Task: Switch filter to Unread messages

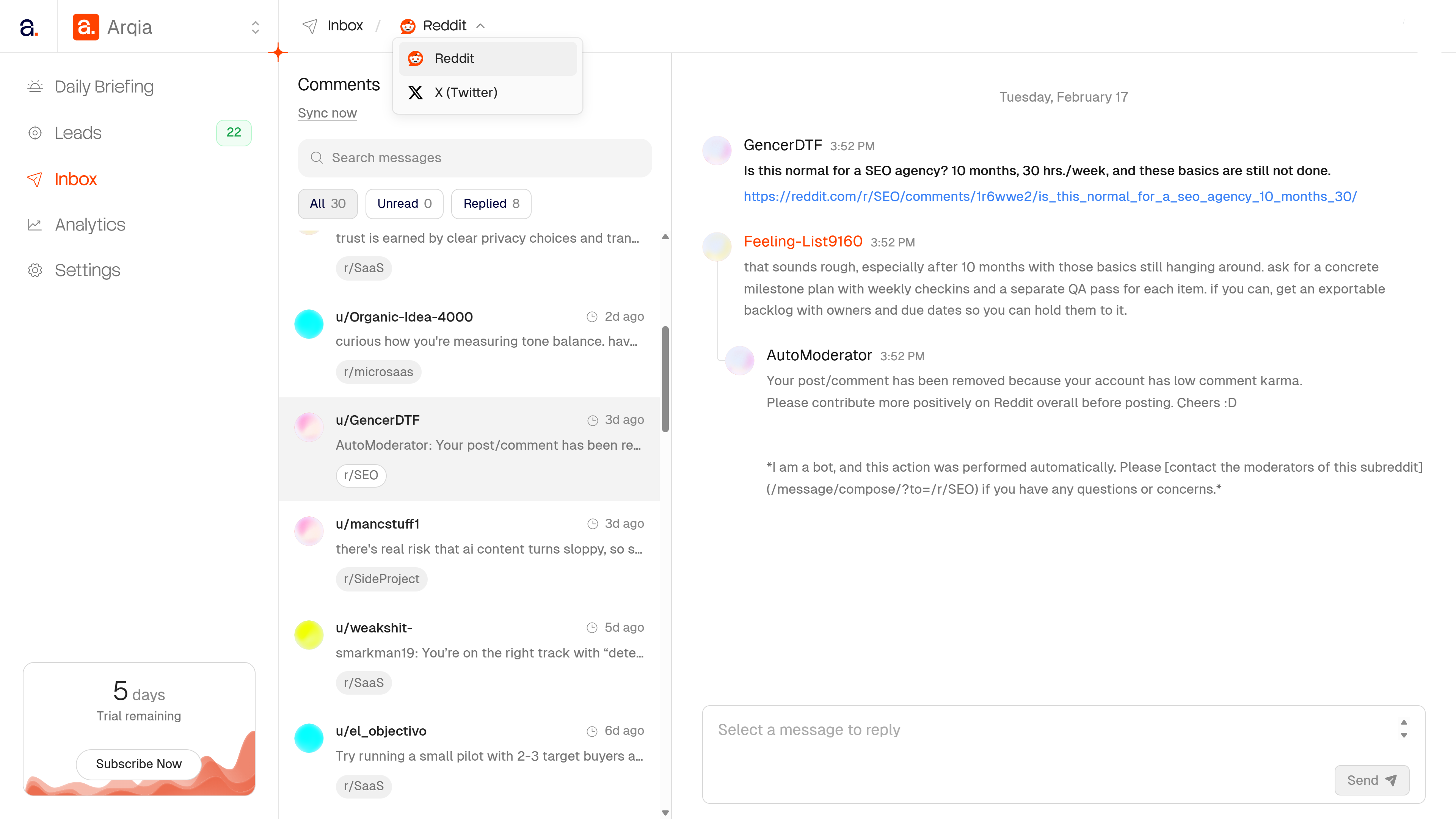Action: [403, 204]
